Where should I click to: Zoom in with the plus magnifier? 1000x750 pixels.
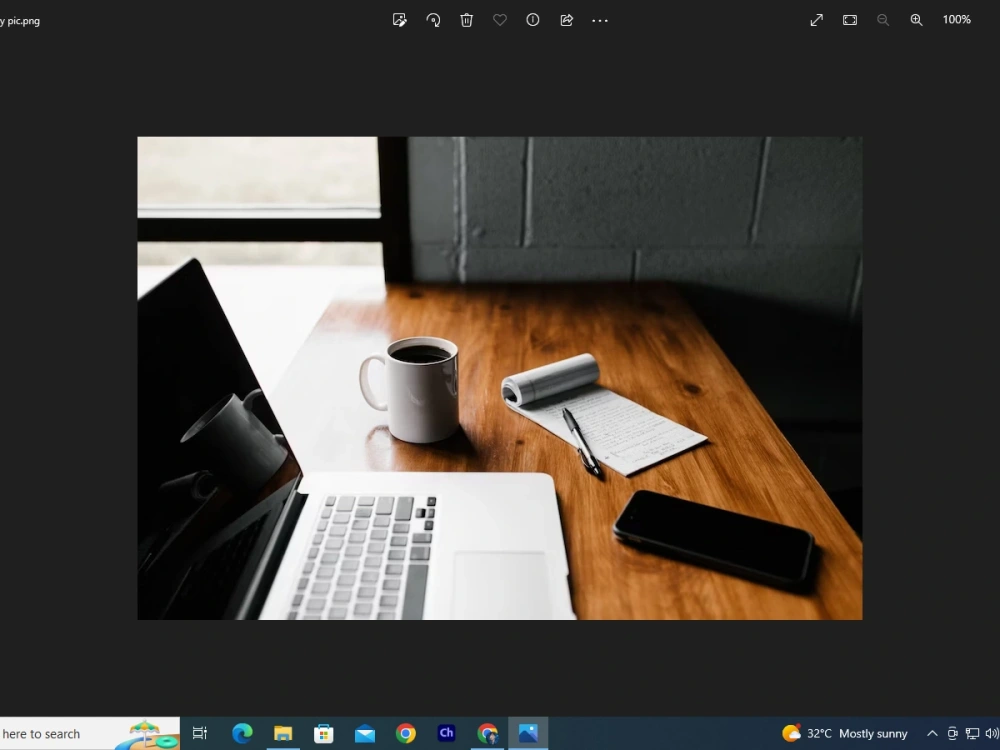point(916,20)
